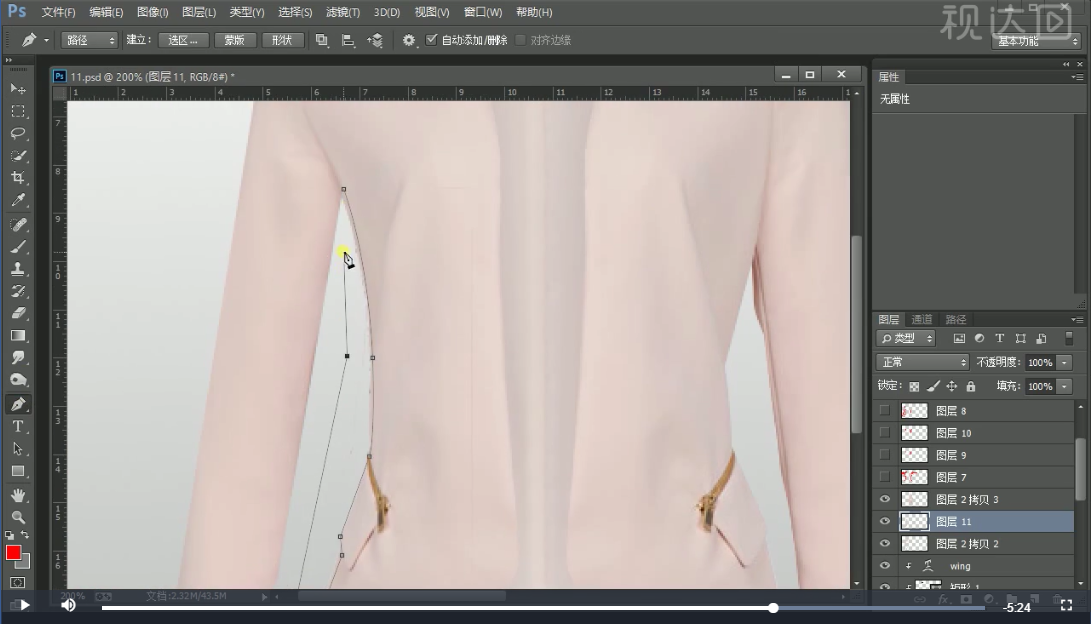Screen dimensions: 1091x624
Task: Show layer 图层 10 visibility
Action: click(x=884, y=433)
